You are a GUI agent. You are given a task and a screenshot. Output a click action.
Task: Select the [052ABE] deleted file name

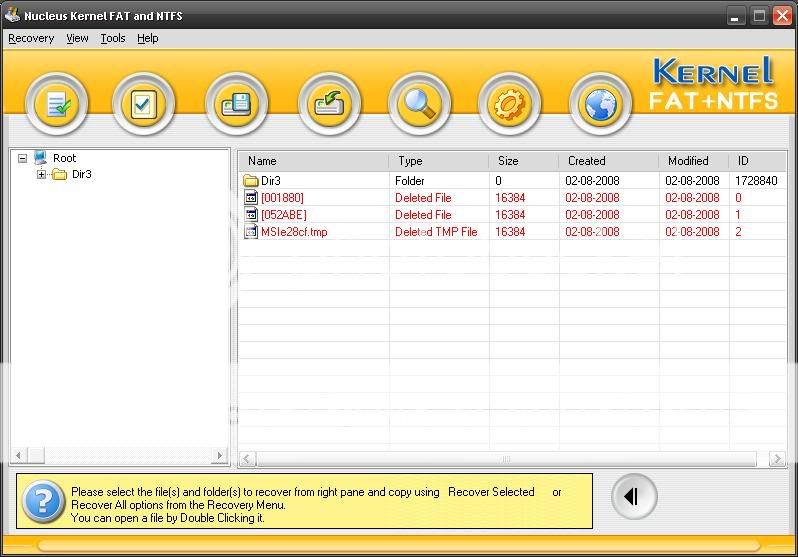pos(283,215)
